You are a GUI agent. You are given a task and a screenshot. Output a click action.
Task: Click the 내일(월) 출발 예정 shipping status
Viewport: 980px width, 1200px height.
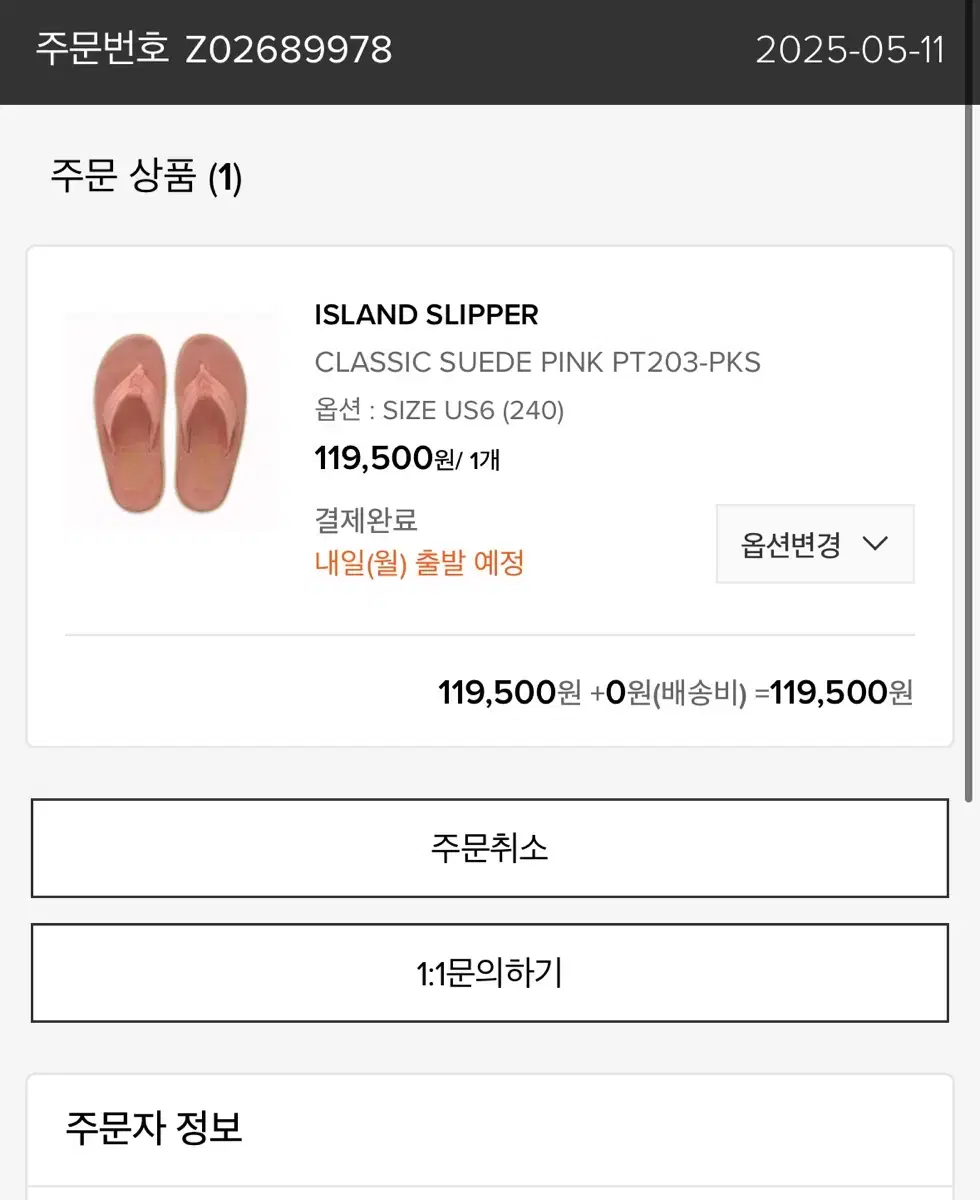click(x=420, y=563)
